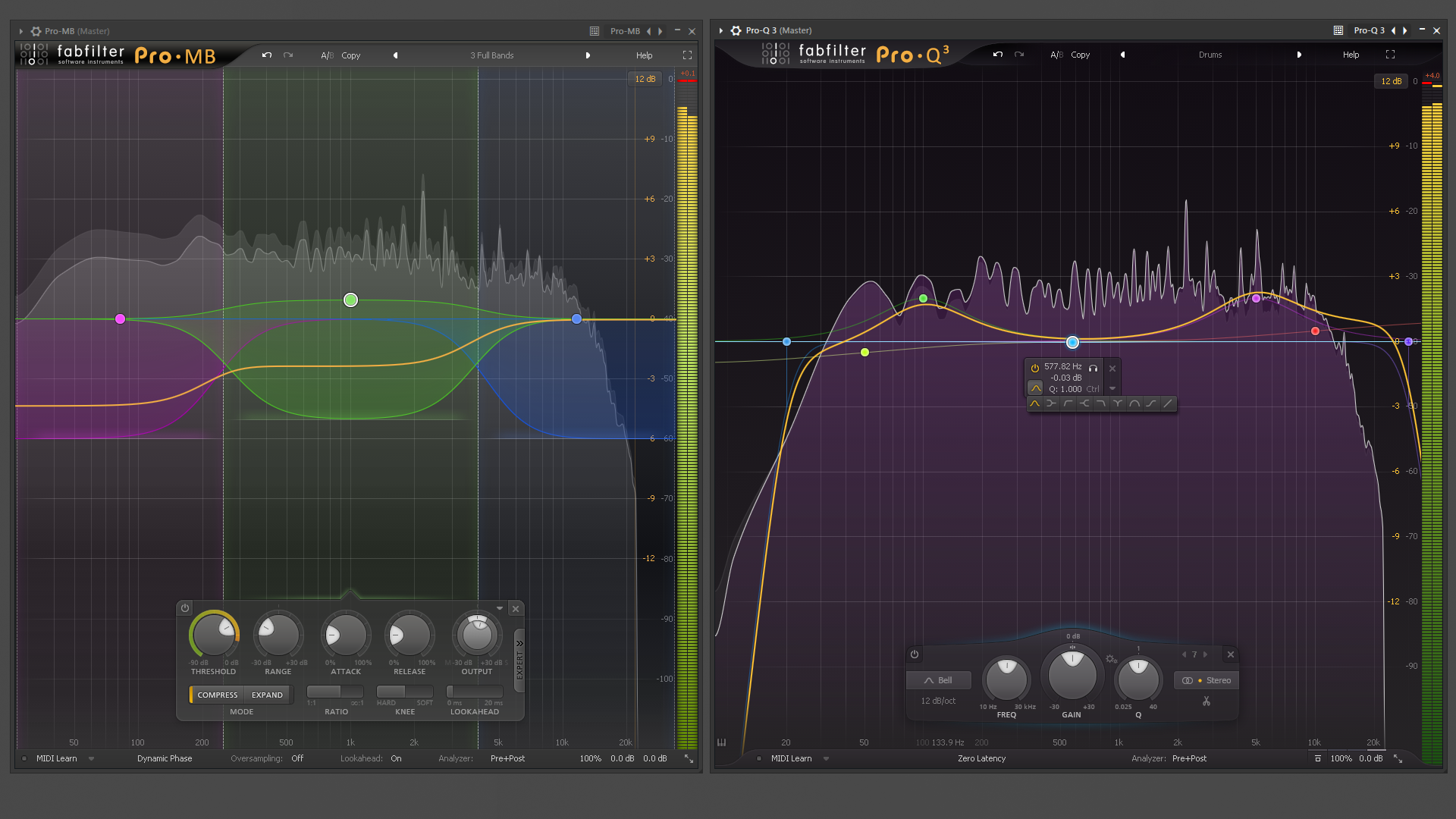
Task: Click Copy in the Pro-MB toolbar
Action: tap(350, 55)
